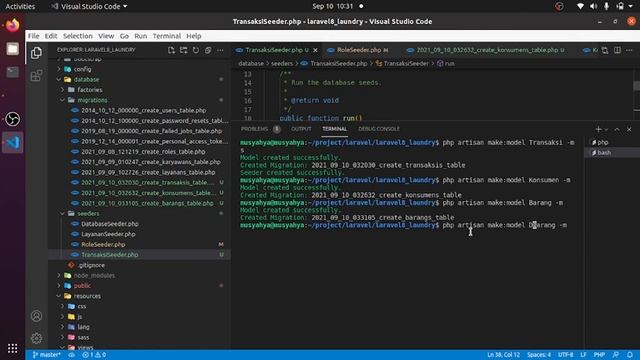Viewport: 640px width, 360px height.
Task: Switch to the Debug Console tab
Action: (x=379, y=129)
